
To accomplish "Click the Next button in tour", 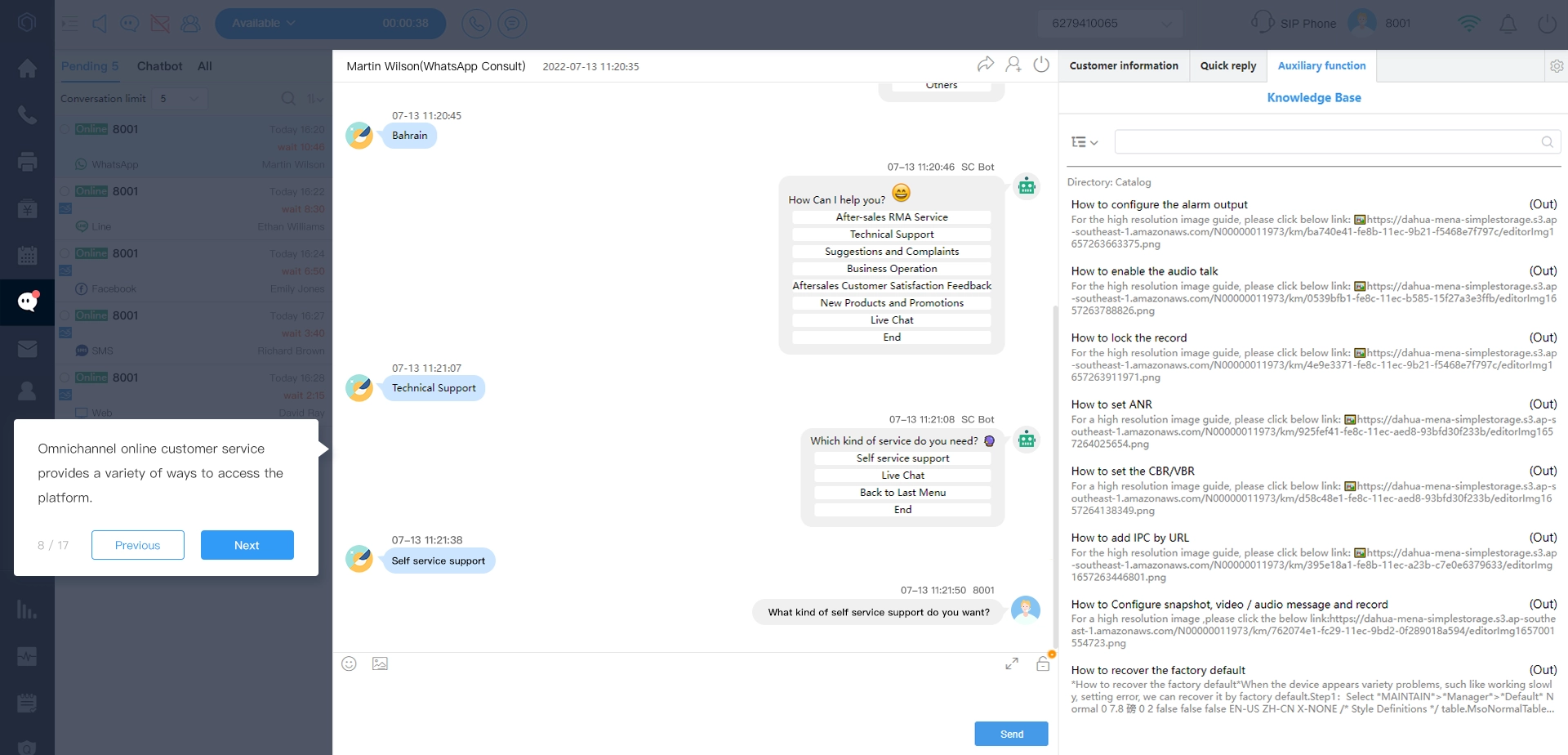I will (247, 545).
